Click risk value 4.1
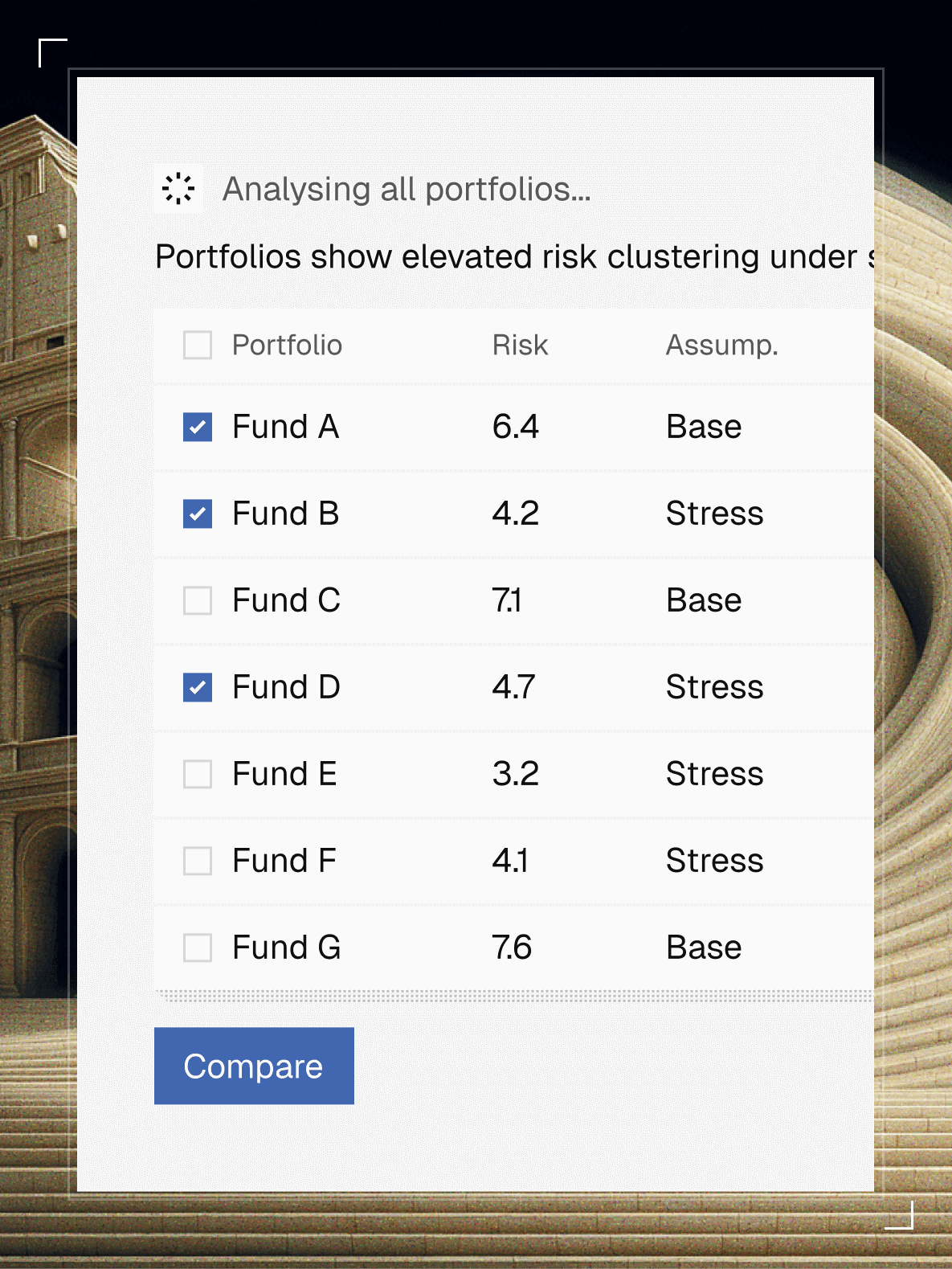The width and height of the screenshot is (952, 1269). tap(510, 861)
